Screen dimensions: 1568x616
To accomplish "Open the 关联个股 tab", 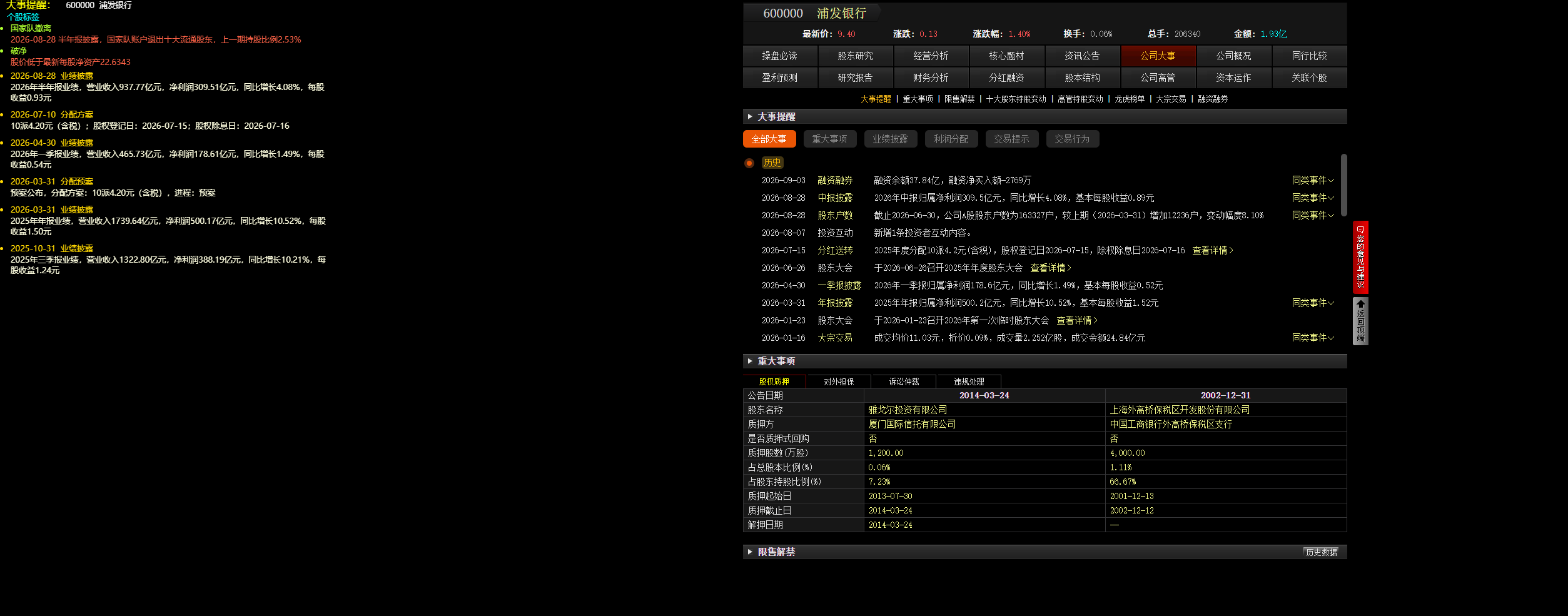I will pyautogui.click(x=1310, y=78).
